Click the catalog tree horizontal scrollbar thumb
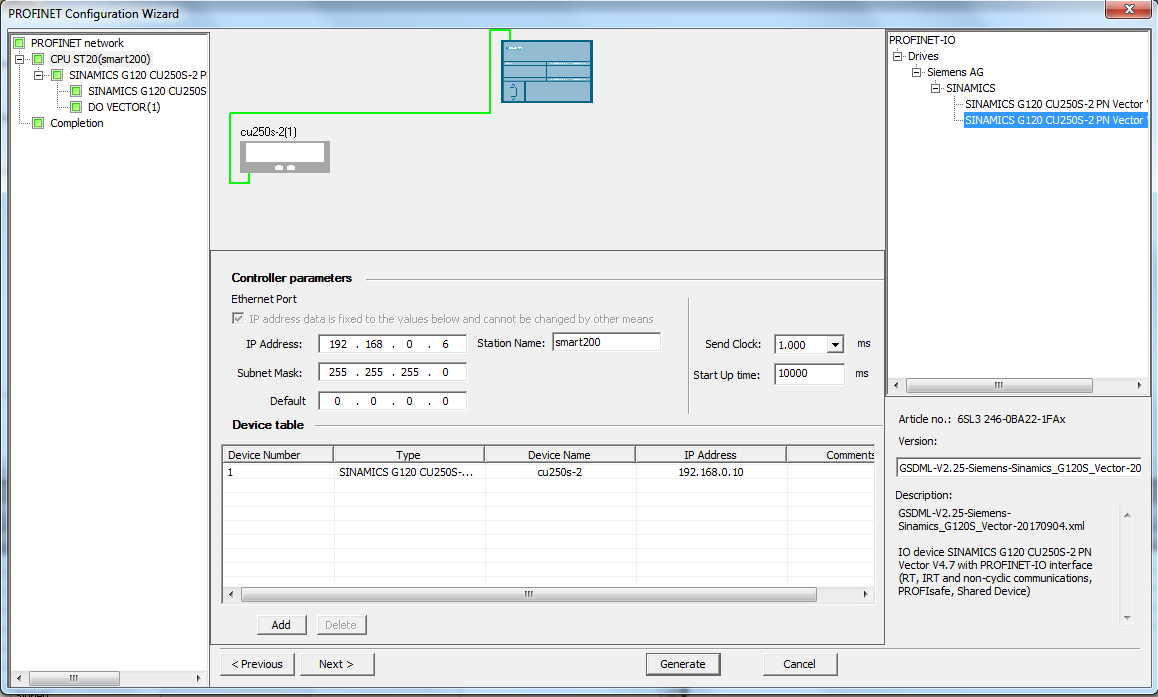The width and height of the screenshot is (1158, 697). point(999,385)
